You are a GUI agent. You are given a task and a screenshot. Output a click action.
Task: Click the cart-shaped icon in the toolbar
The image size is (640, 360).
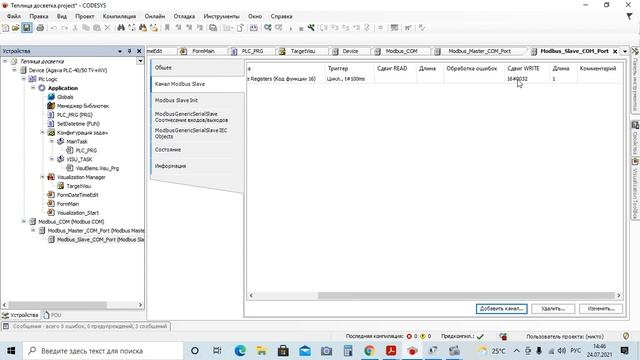click(408, 28)
